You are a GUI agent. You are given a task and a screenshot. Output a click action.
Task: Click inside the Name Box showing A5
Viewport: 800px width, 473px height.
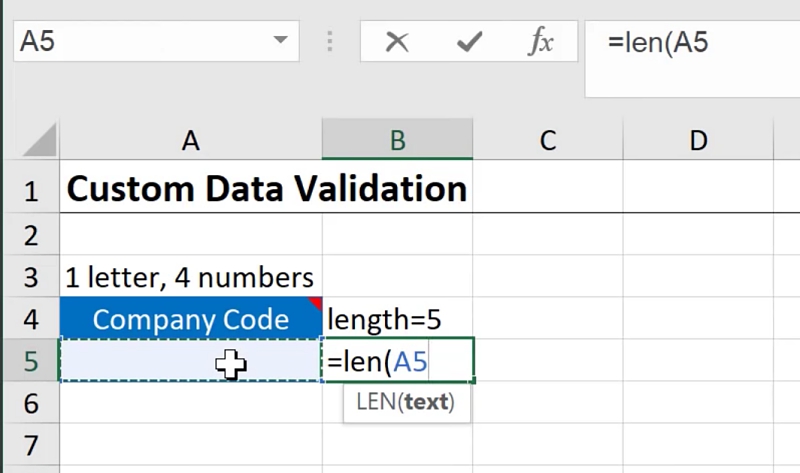click(x=140, y=42)
